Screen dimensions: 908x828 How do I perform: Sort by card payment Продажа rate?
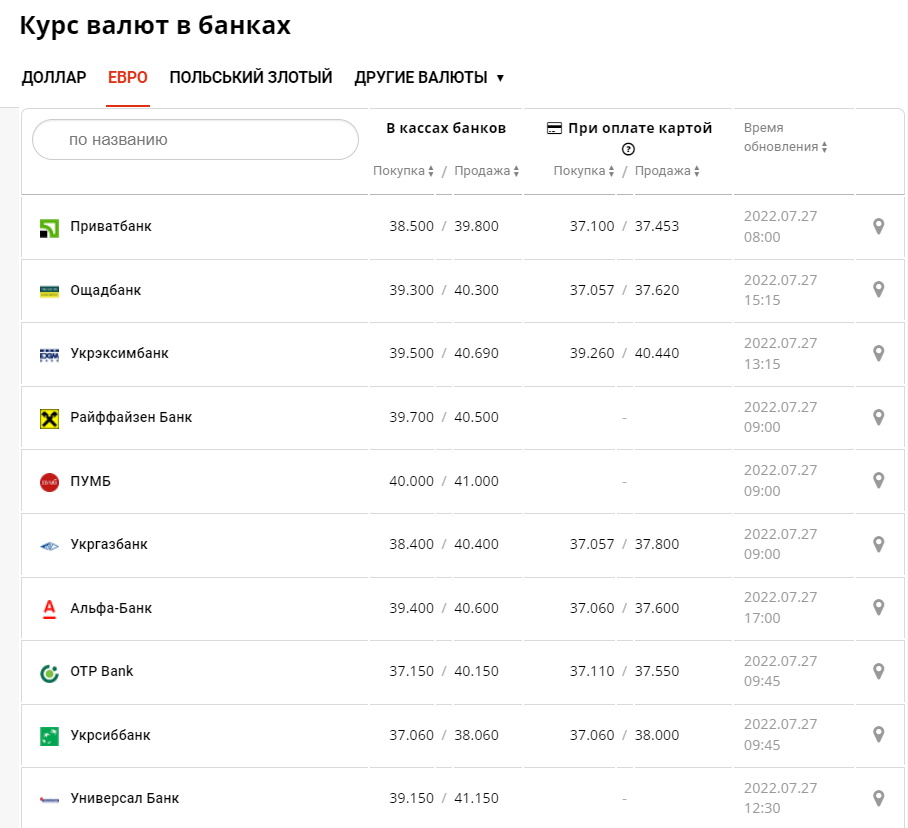[667, 171]
